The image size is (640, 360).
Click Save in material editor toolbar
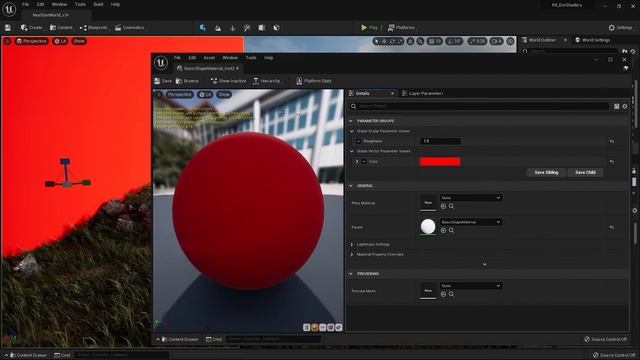pyautogui.click(x=163, y=81)
